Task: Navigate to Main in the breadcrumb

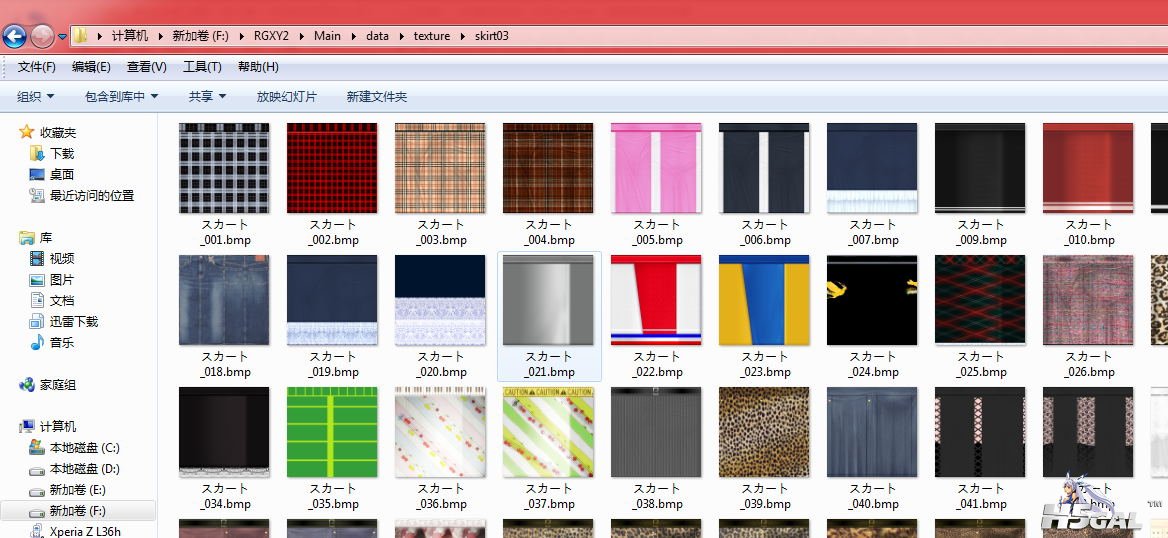Action: 327,36
